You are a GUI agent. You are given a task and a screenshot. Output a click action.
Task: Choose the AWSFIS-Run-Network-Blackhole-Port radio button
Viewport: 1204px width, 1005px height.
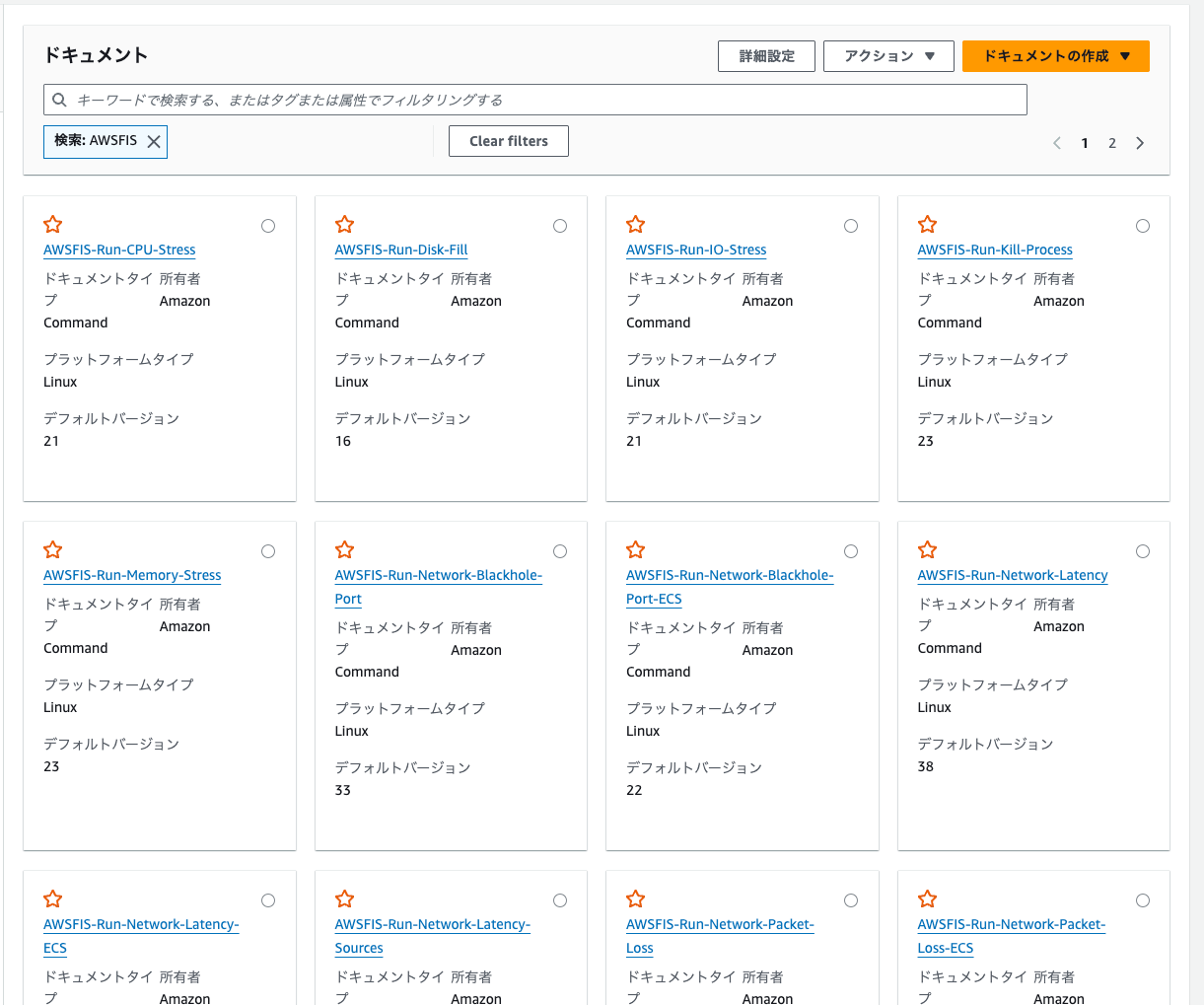tap(560, 551)
